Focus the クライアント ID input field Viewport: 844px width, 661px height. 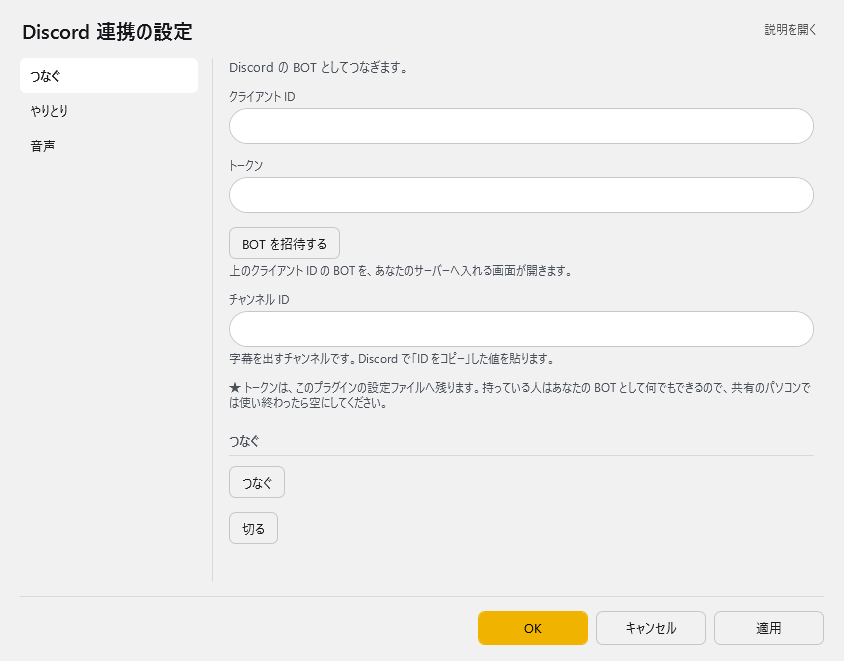click(521, 126)
